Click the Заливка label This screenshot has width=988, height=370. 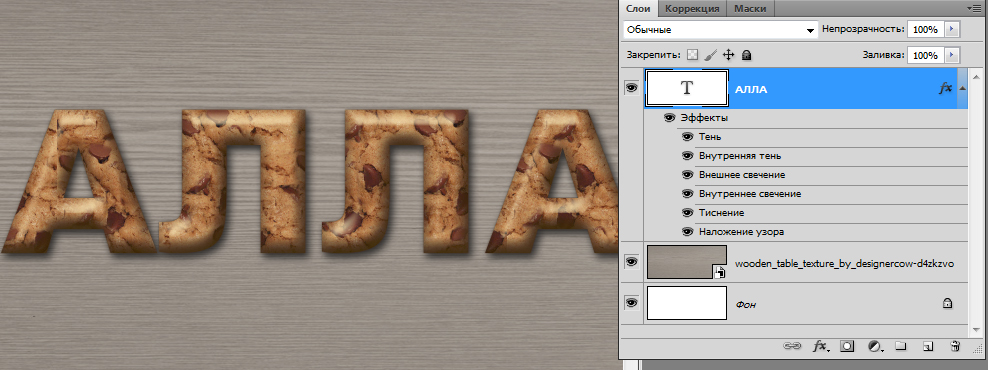coord(883,55)
